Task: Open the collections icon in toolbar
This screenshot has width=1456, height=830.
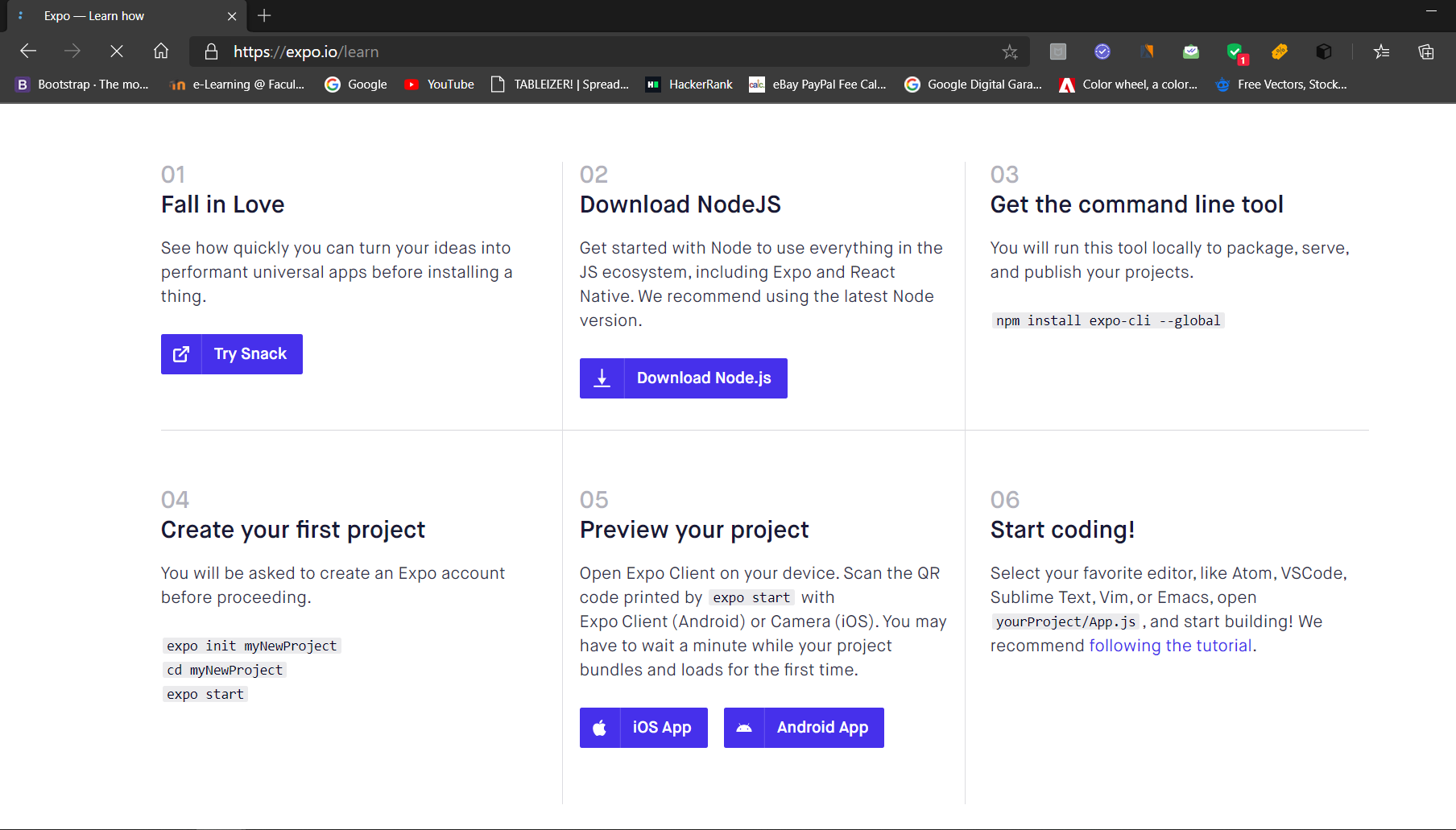Action: click(x=1426, y=52)
